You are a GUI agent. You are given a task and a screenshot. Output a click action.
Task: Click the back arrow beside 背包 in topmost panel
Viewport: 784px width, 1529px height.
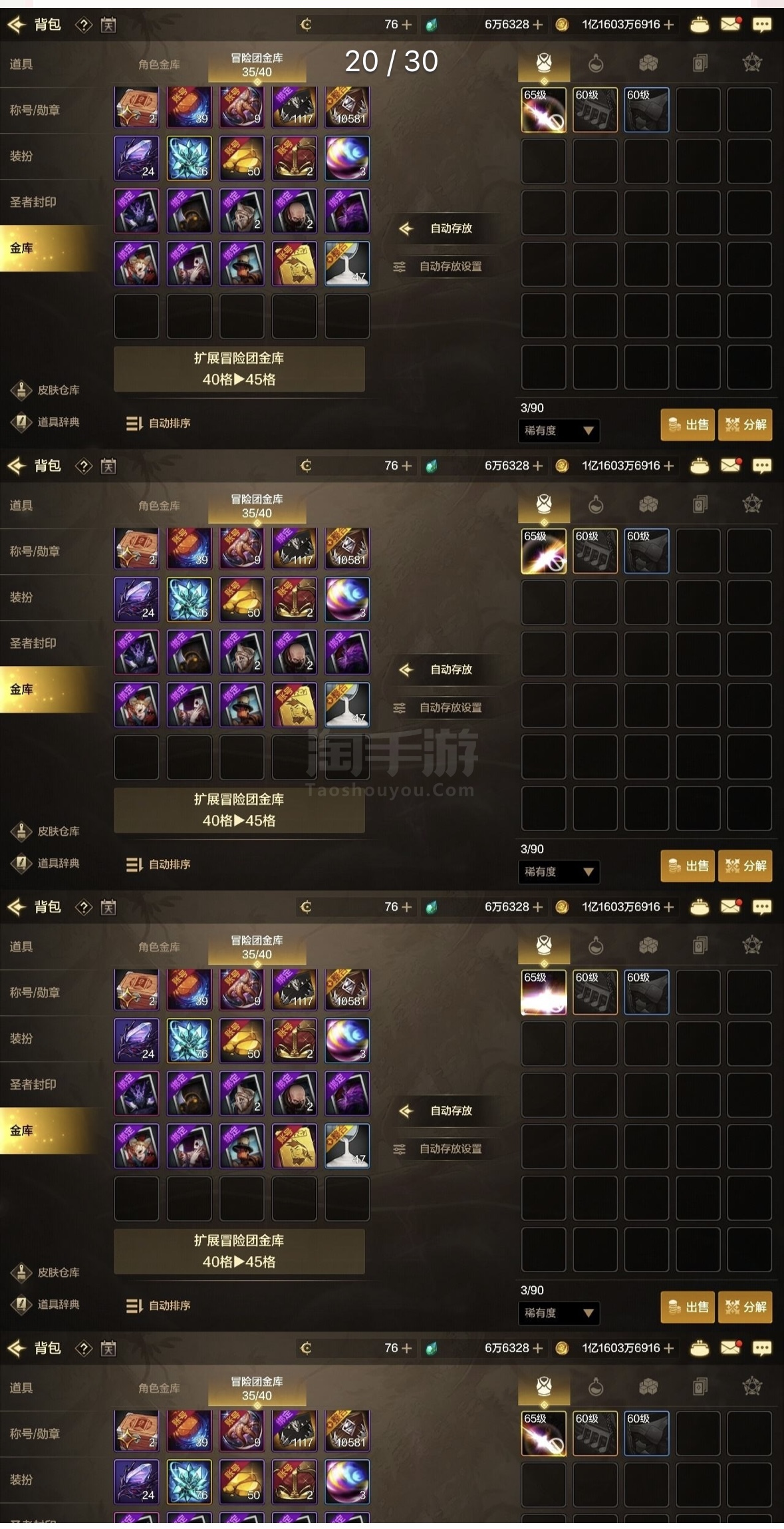[x=16, y=25]
